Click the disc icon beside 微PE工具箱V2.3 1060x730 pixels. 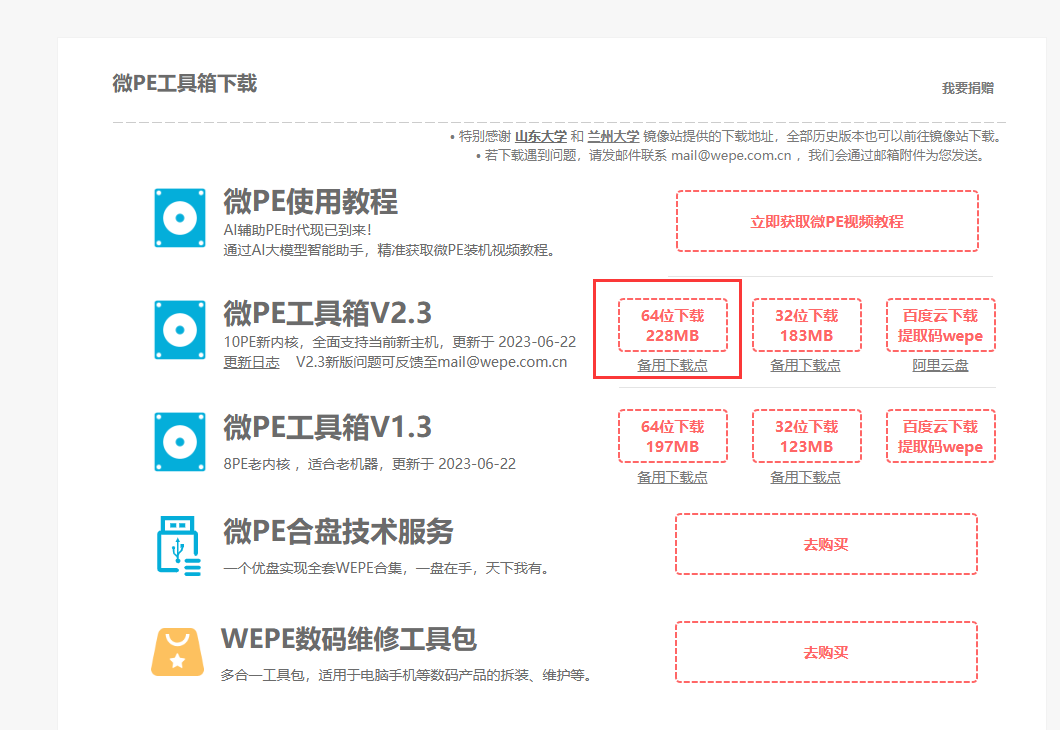[180, 329]
